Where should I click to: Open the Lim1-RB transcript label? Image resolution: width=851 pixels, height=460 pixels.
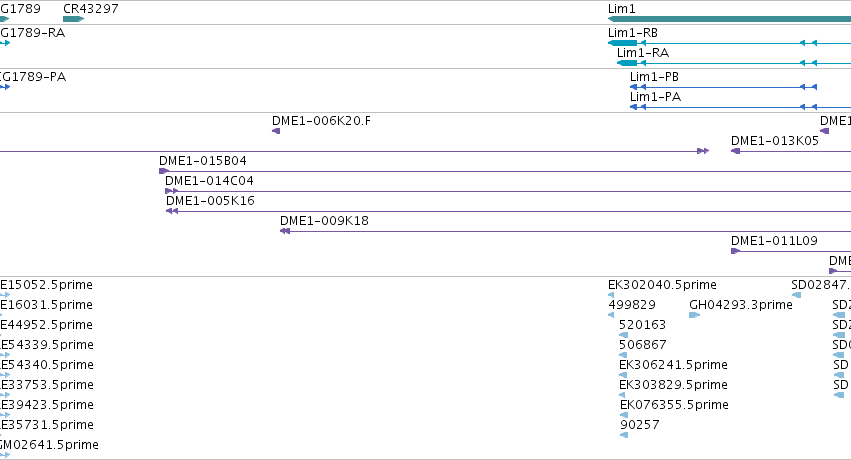click(x=633, y=33)
